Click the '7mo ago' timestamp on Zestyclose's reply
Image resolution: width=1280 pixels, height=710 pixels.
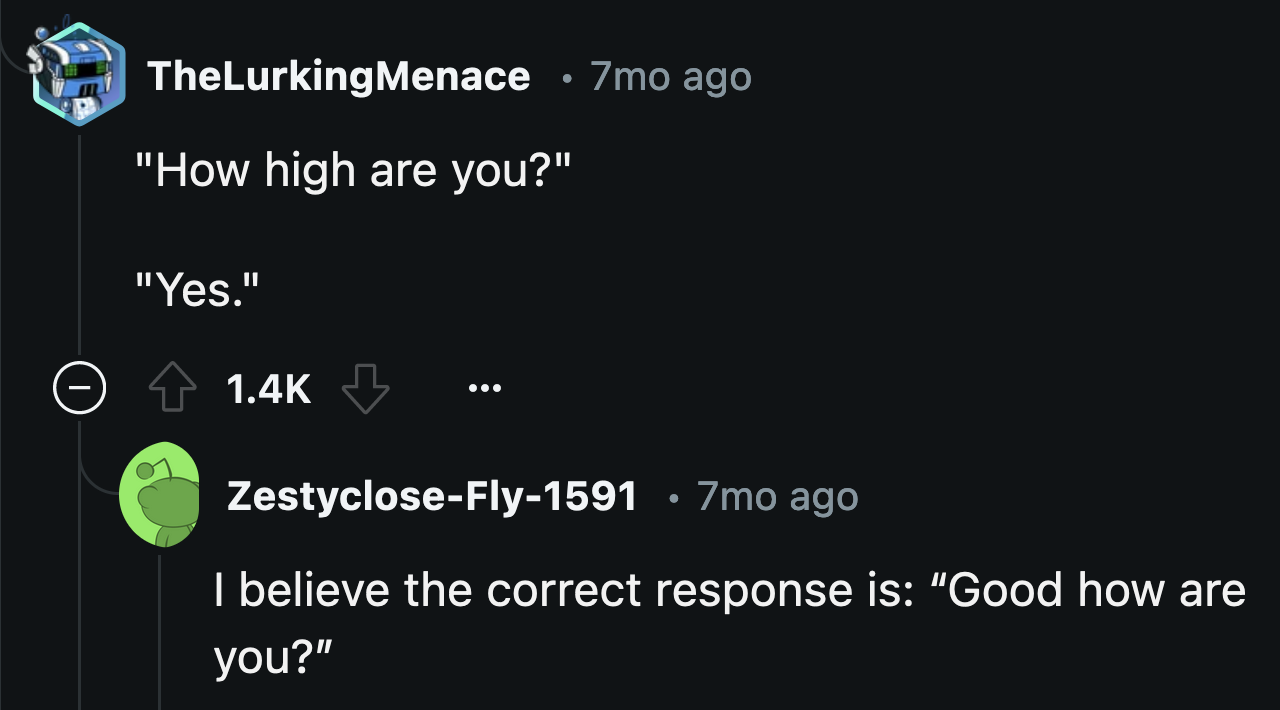pyautogui.click(x=777, y=496)
